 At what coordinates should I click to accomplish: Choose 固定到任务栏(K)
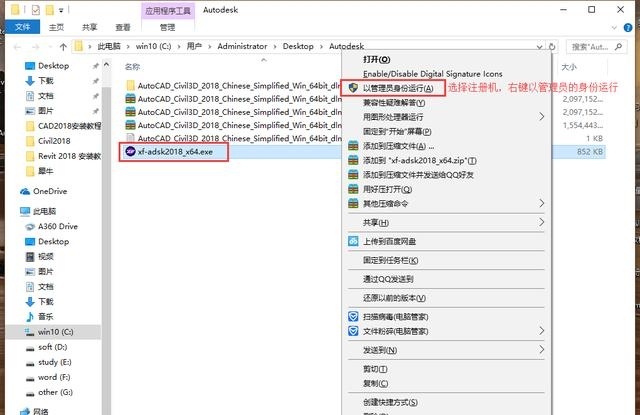click(391, 260)
